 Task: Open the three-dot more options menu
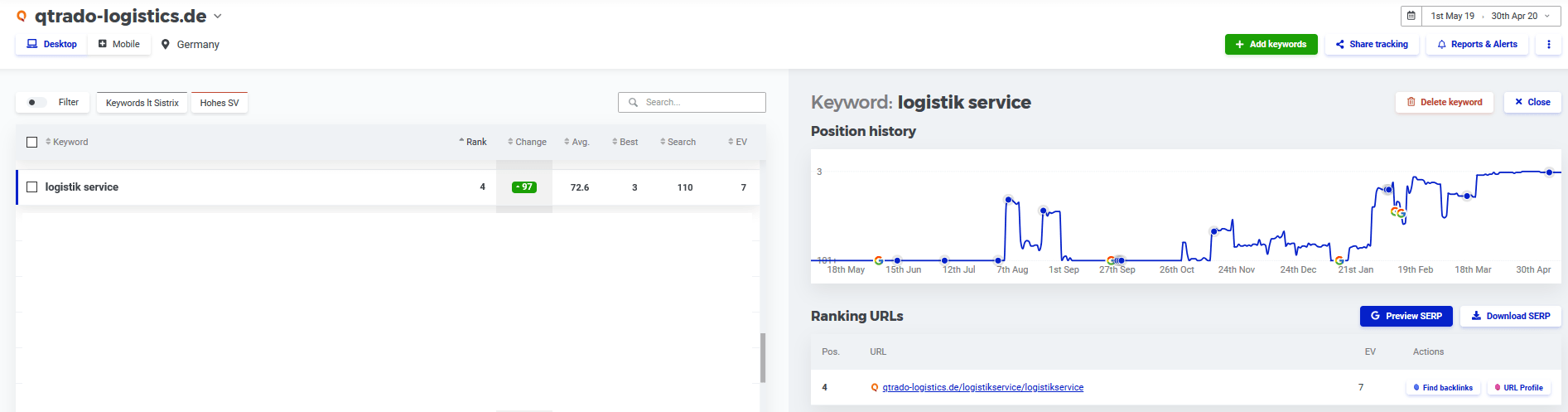point(1548,44)
